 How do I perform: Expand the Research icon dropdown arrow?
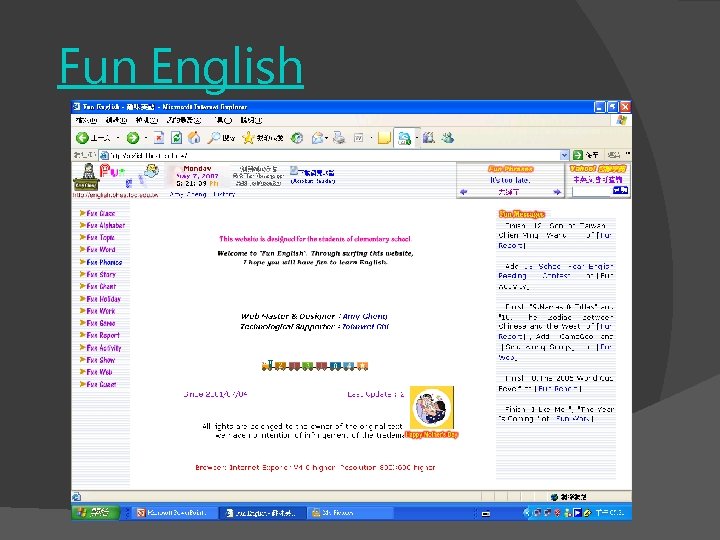click(416, 138)
